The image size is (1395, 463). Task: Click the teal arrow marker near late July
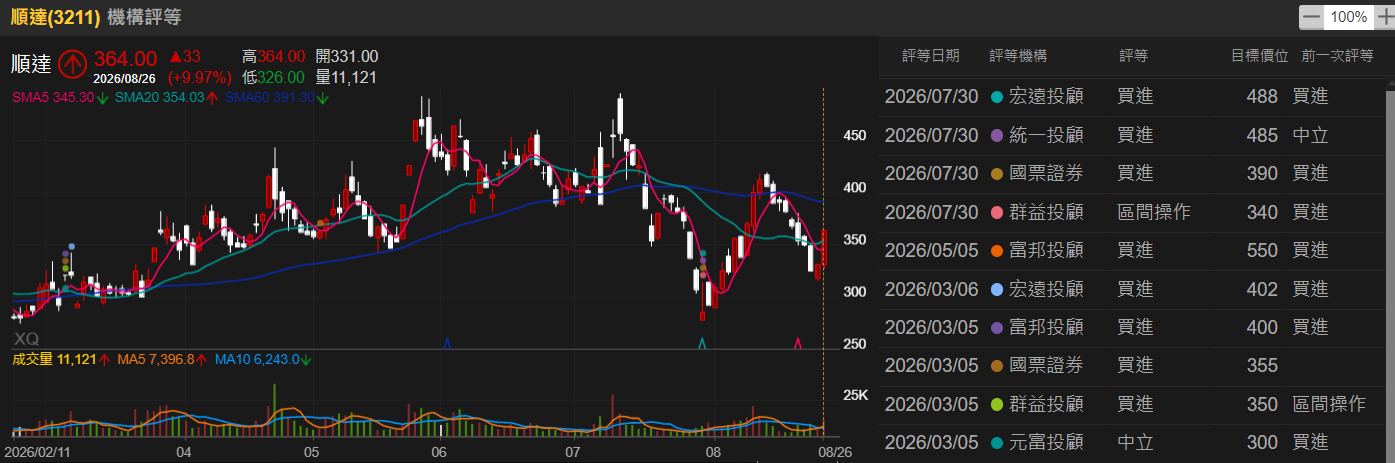tap(703, 343)
